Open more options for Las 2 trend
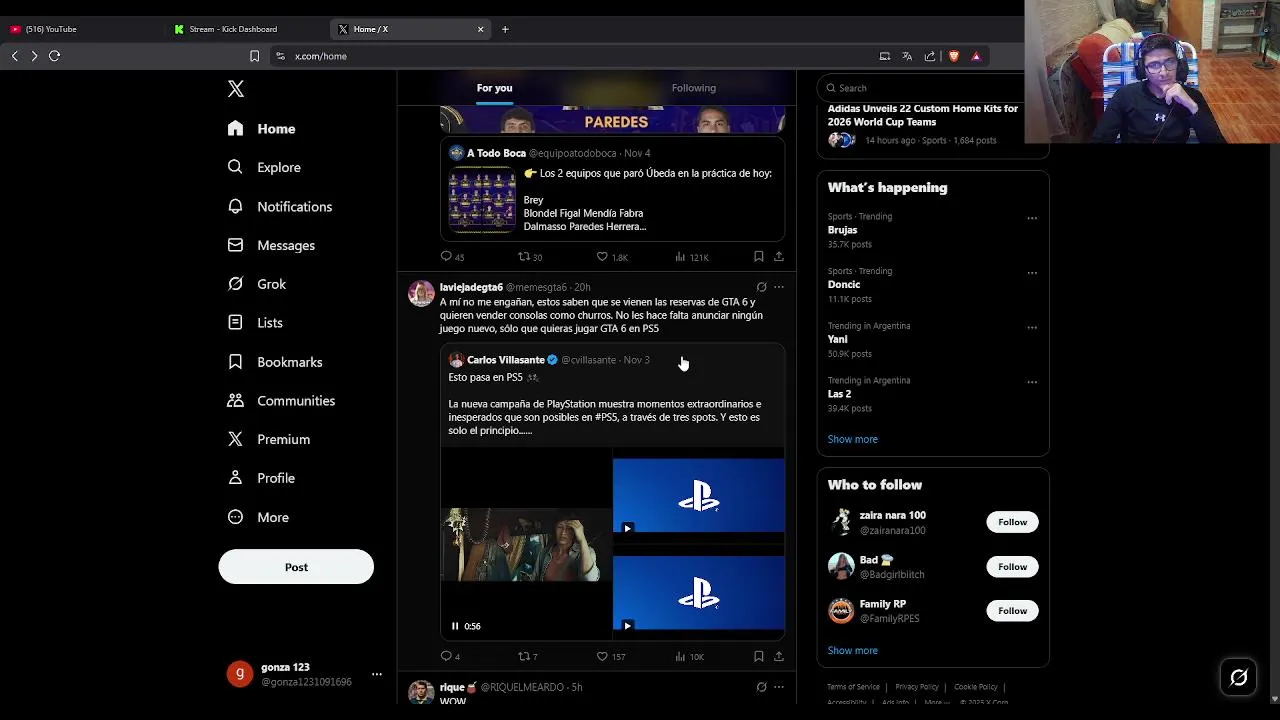The image size is (1280, 720). pos(1032,382)
